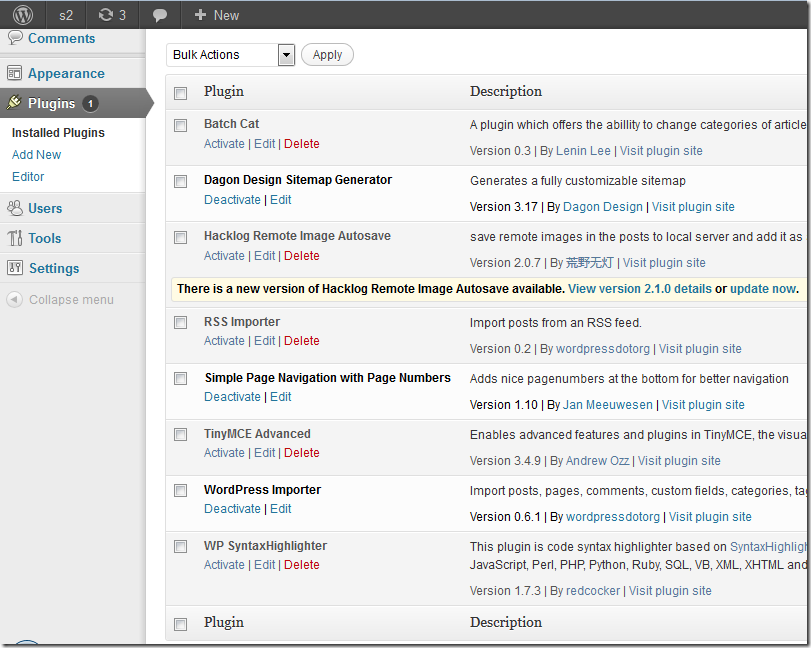This screenshot has width=811, height=648.
Task: Open the Settings menu
Action: point(54,268)
